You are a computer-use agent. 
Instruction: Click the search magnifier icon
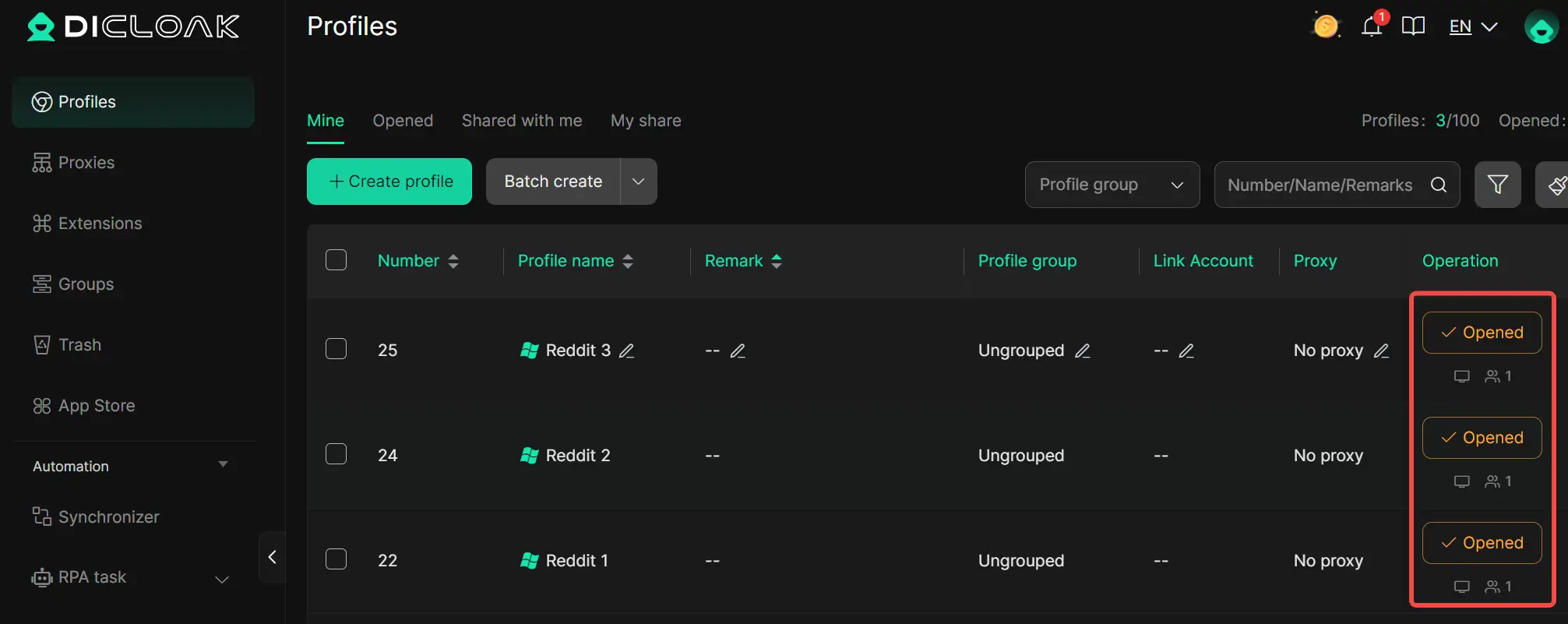pyautogui.click(x=1439, y=185)
